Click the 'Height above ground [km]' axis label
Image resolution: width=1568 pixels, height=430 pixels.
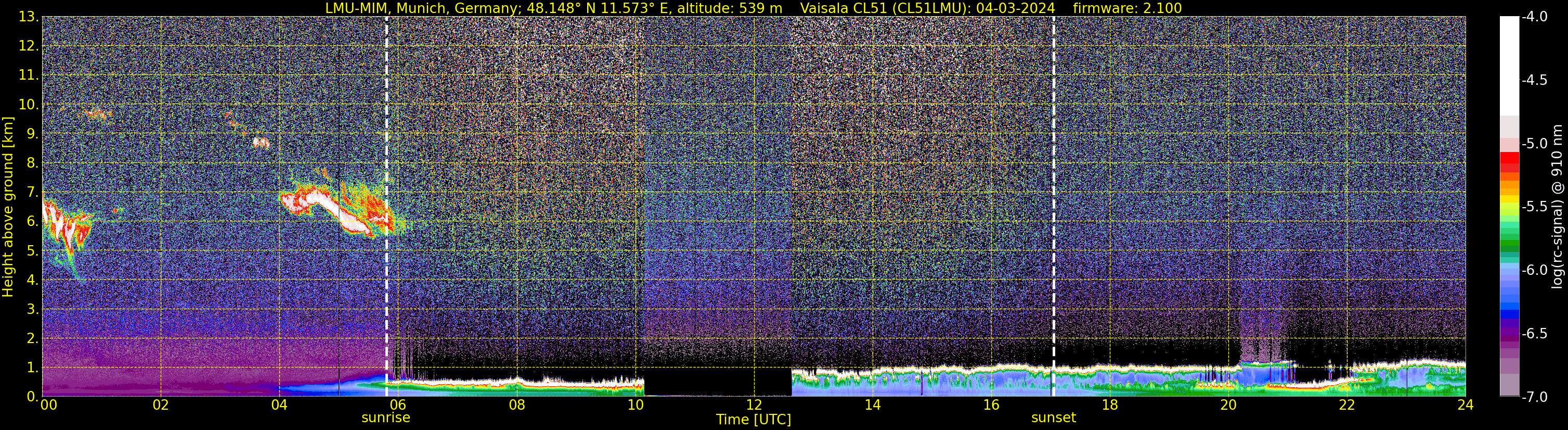click(x=8, y=207)
